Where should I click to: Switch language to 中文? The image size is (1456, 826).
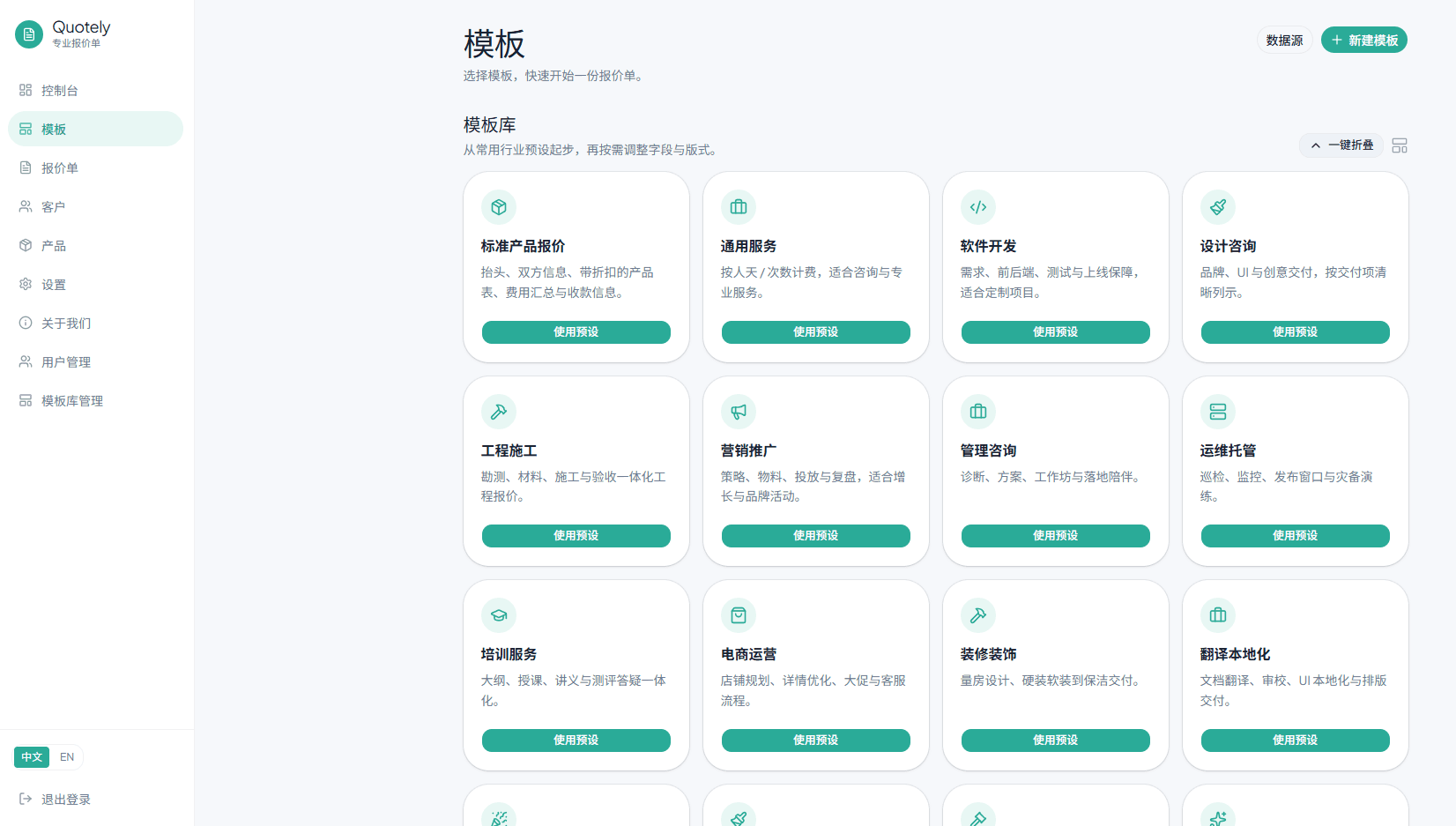(32, 757)
